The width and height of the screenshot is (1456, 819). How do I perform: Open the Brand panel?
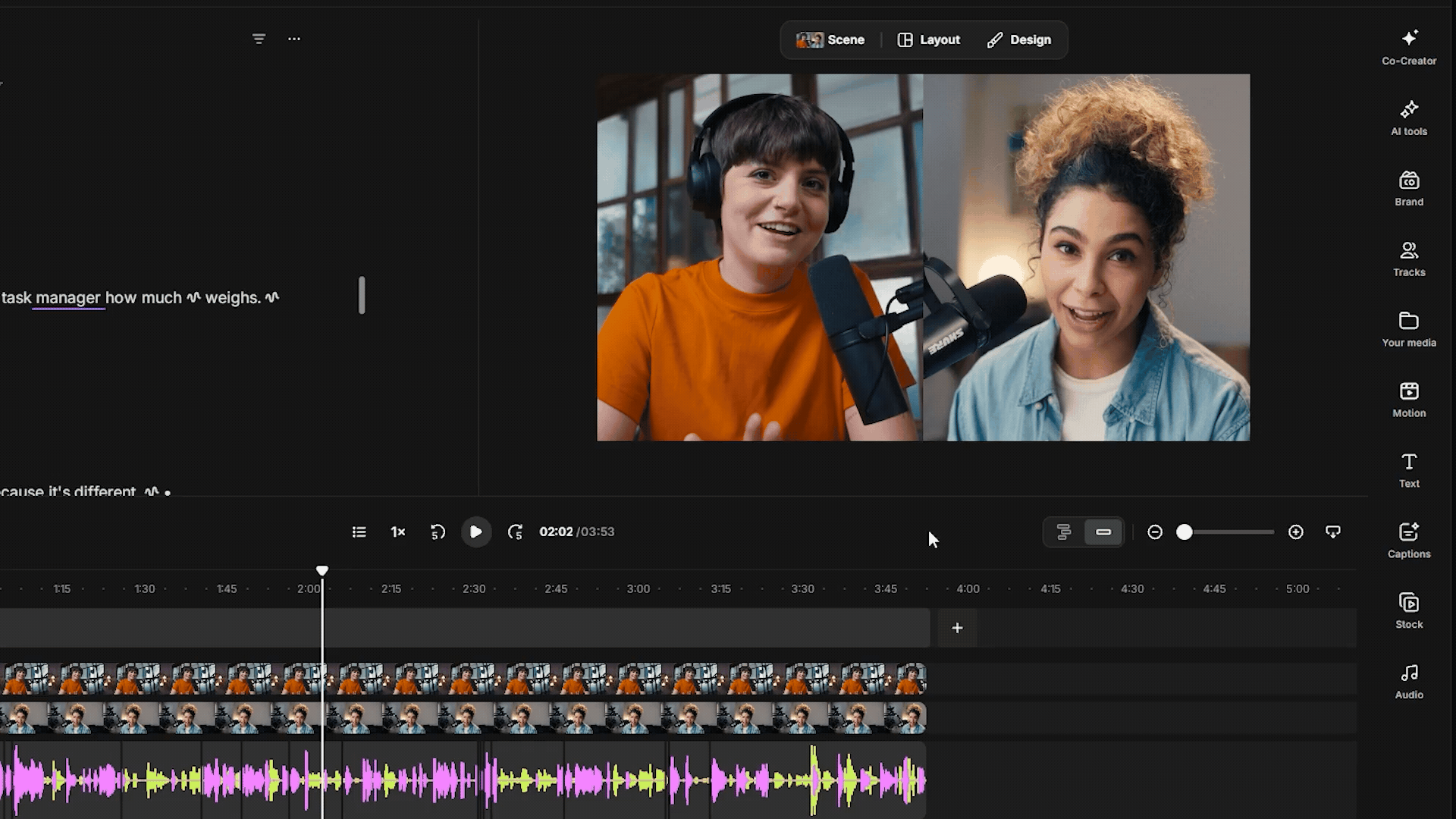1409,189
